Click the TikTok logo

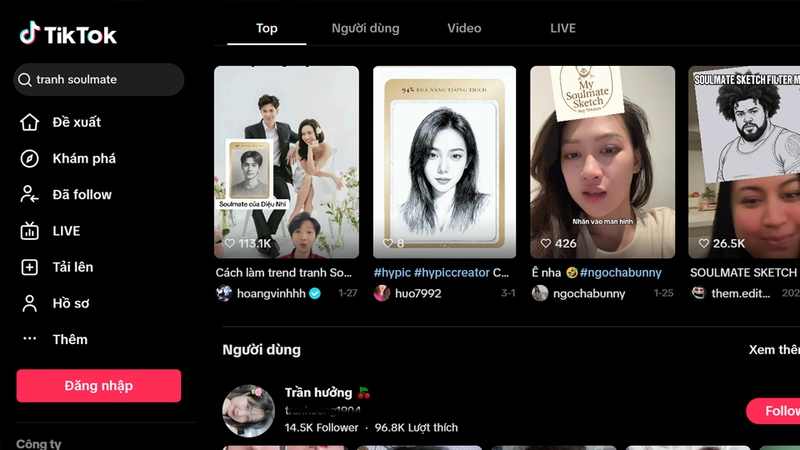68,34
